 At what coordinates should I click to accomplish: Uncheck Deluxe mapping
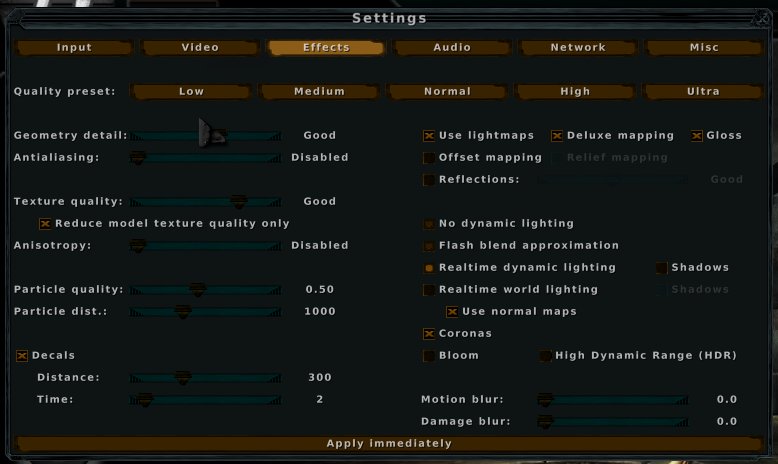coord(557,135)
